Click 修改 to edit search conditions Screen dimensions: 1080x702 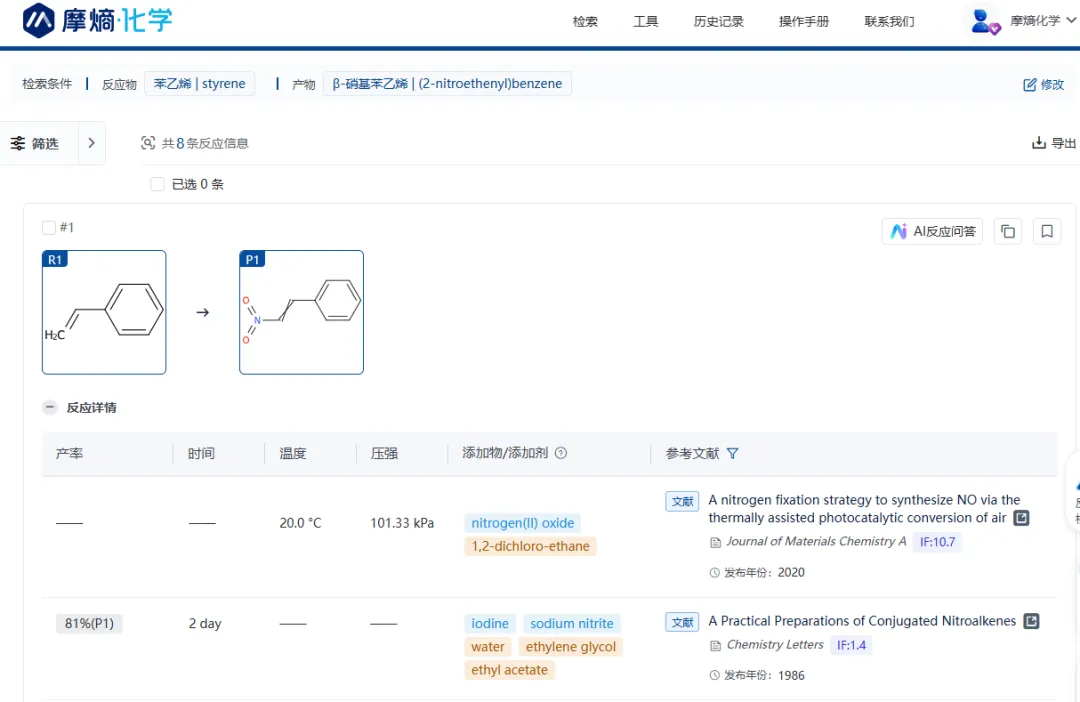point(1044,85)
